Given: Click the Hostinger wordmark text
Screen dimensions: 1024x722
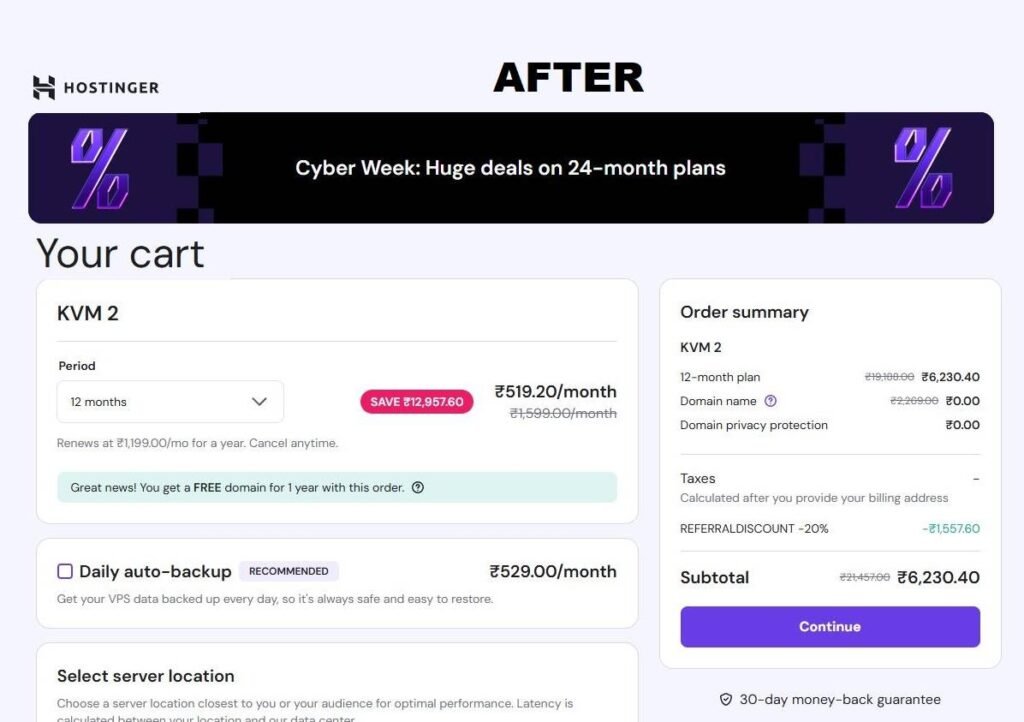Looking at the screenshot, I should 111,88.
